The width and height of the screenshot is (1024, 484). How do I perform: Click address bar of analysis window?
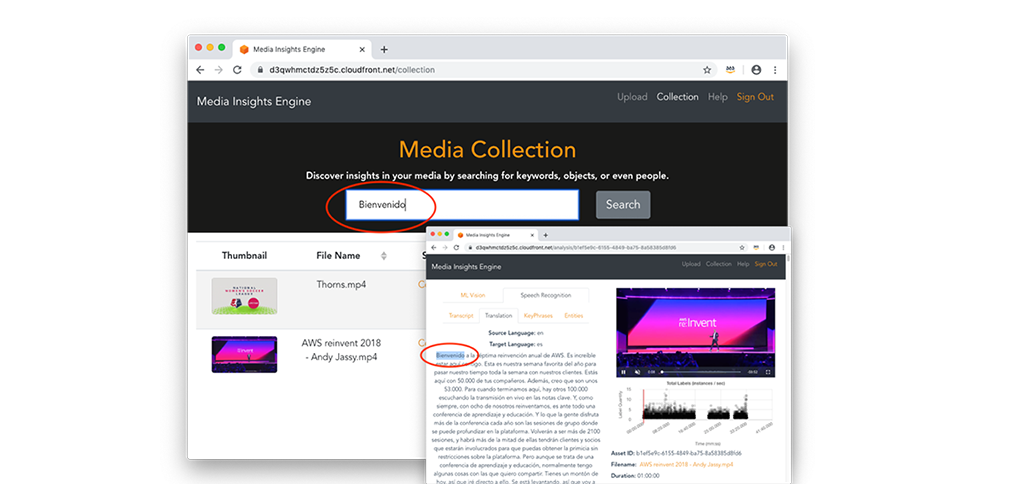point(604,248)
